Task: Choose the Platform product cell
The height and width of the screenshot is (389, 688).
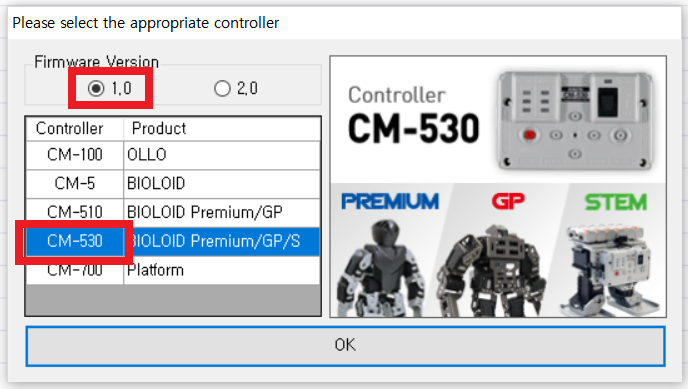Action: click(x=222, y=270)
